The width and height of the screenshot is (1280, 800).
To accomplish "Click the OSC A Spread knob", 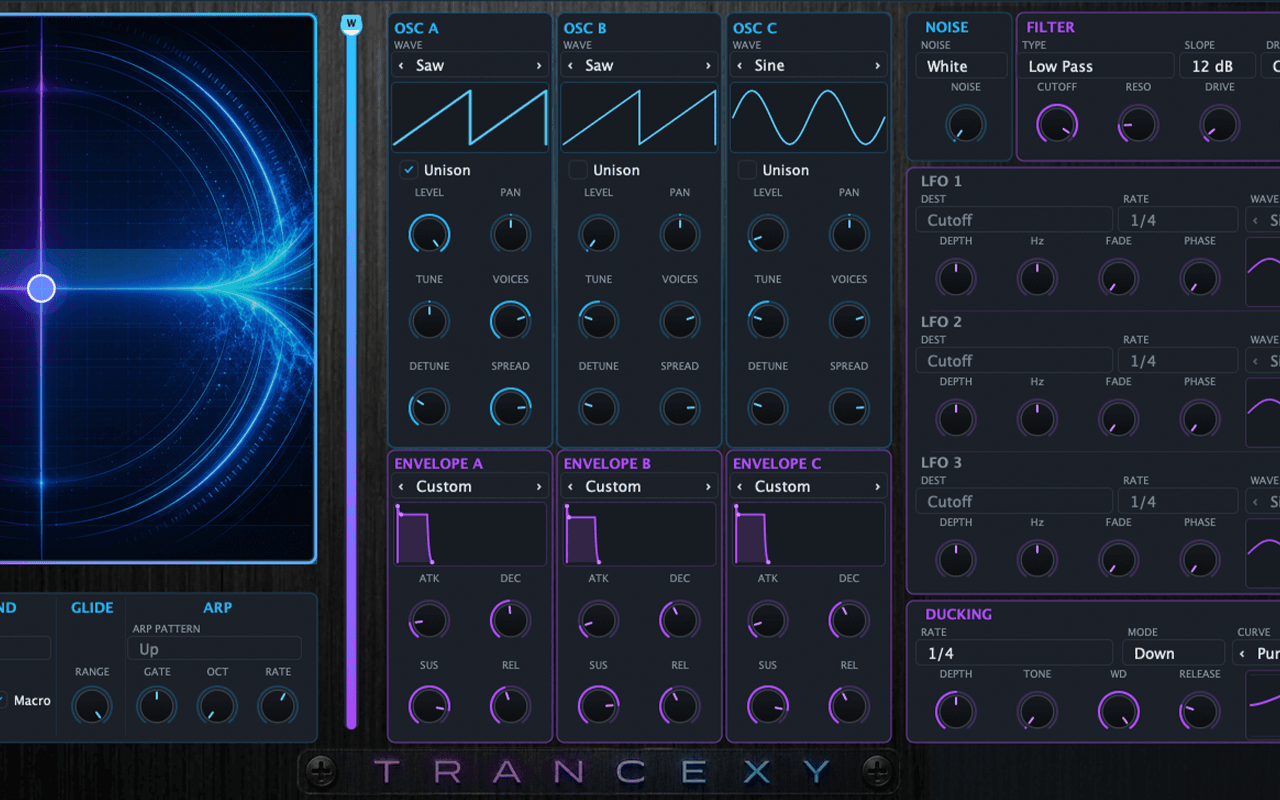I will (x=510, y=408).
